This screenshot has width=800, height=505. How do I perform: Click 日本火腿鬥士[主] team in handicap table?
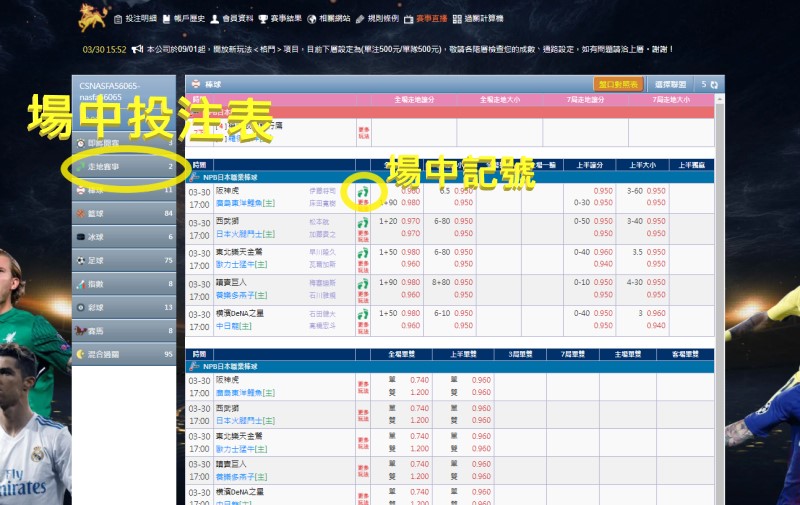point(245,234)
